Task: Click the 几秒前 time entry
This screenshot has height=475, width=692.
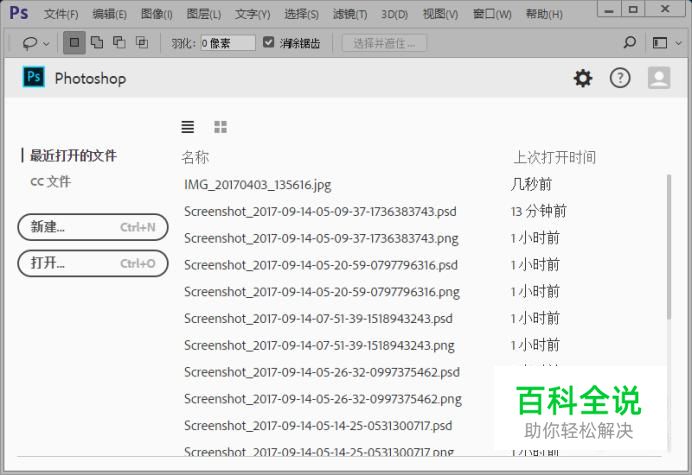Action: pyautogui.click(x=531, y=185)
